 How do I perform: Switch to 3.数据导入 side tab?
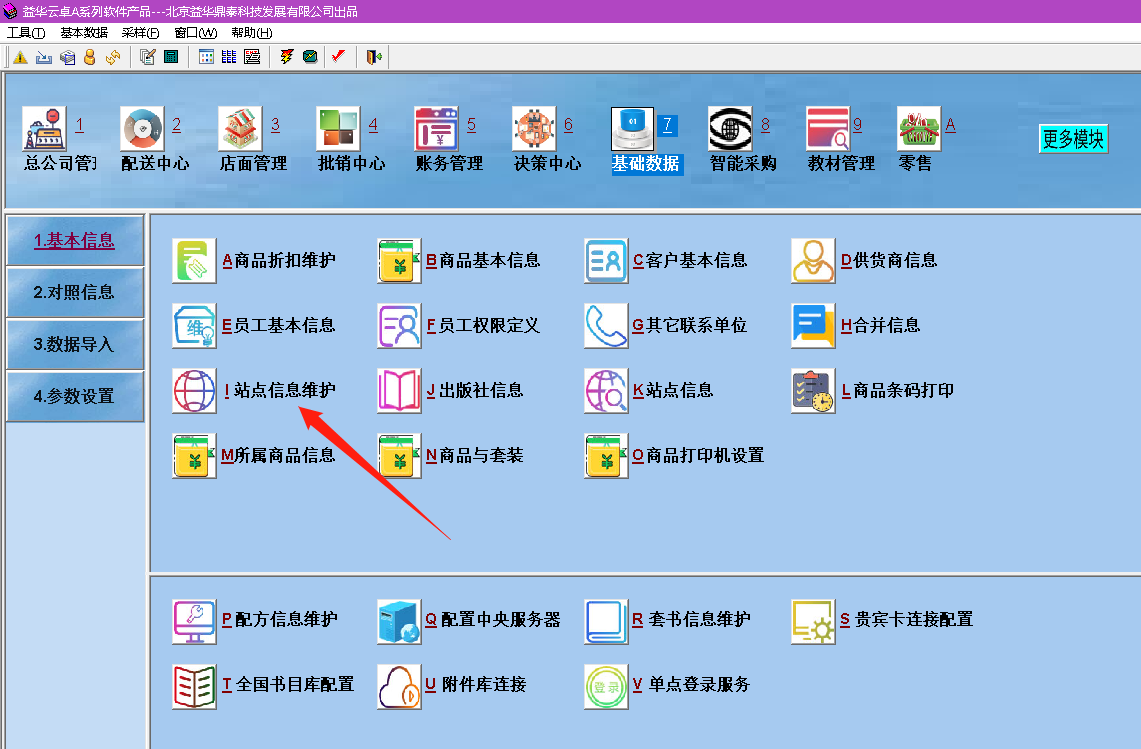pyautogui.click(x=75, y=345)
